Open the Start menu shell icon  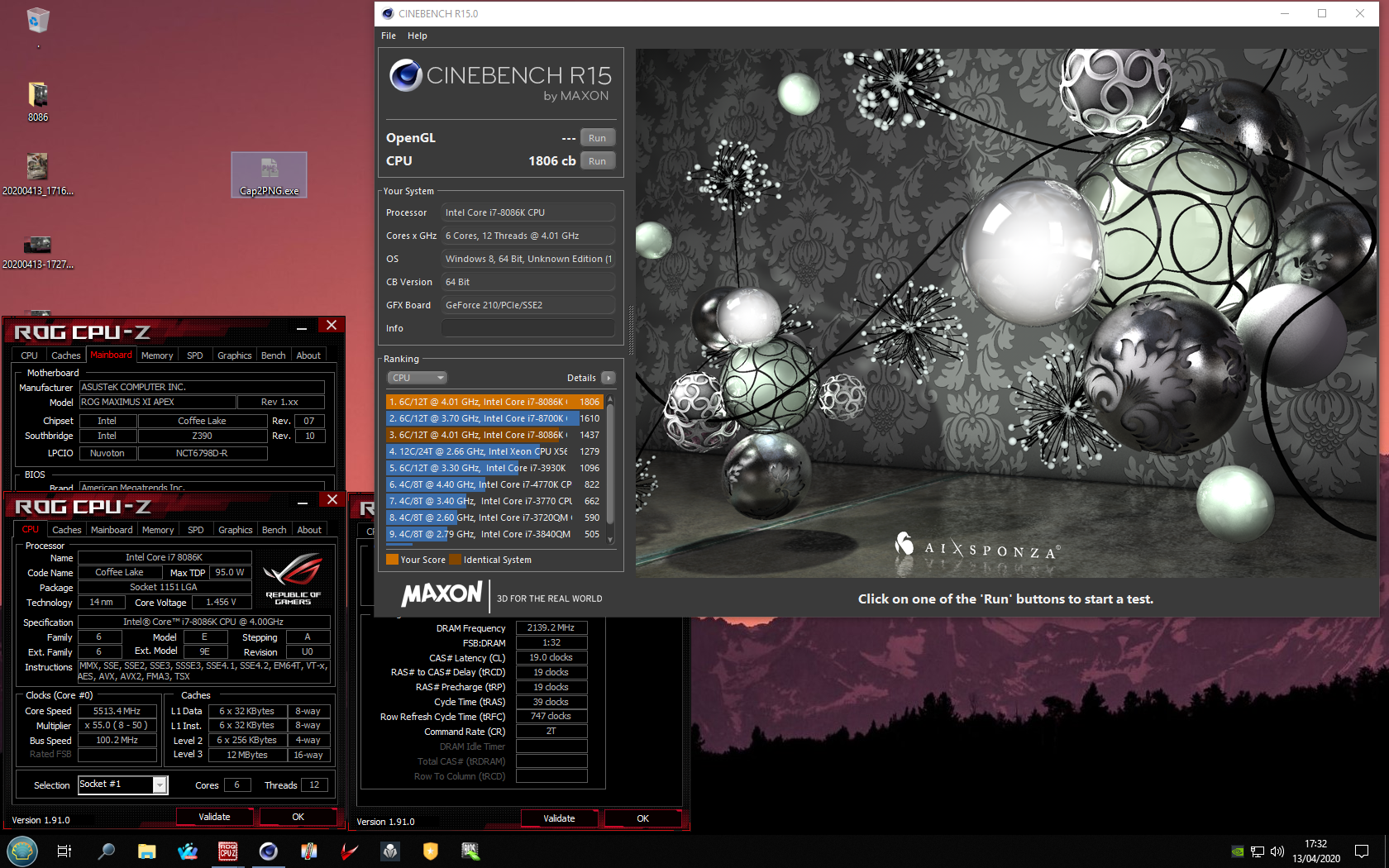(x=22, y=851)
